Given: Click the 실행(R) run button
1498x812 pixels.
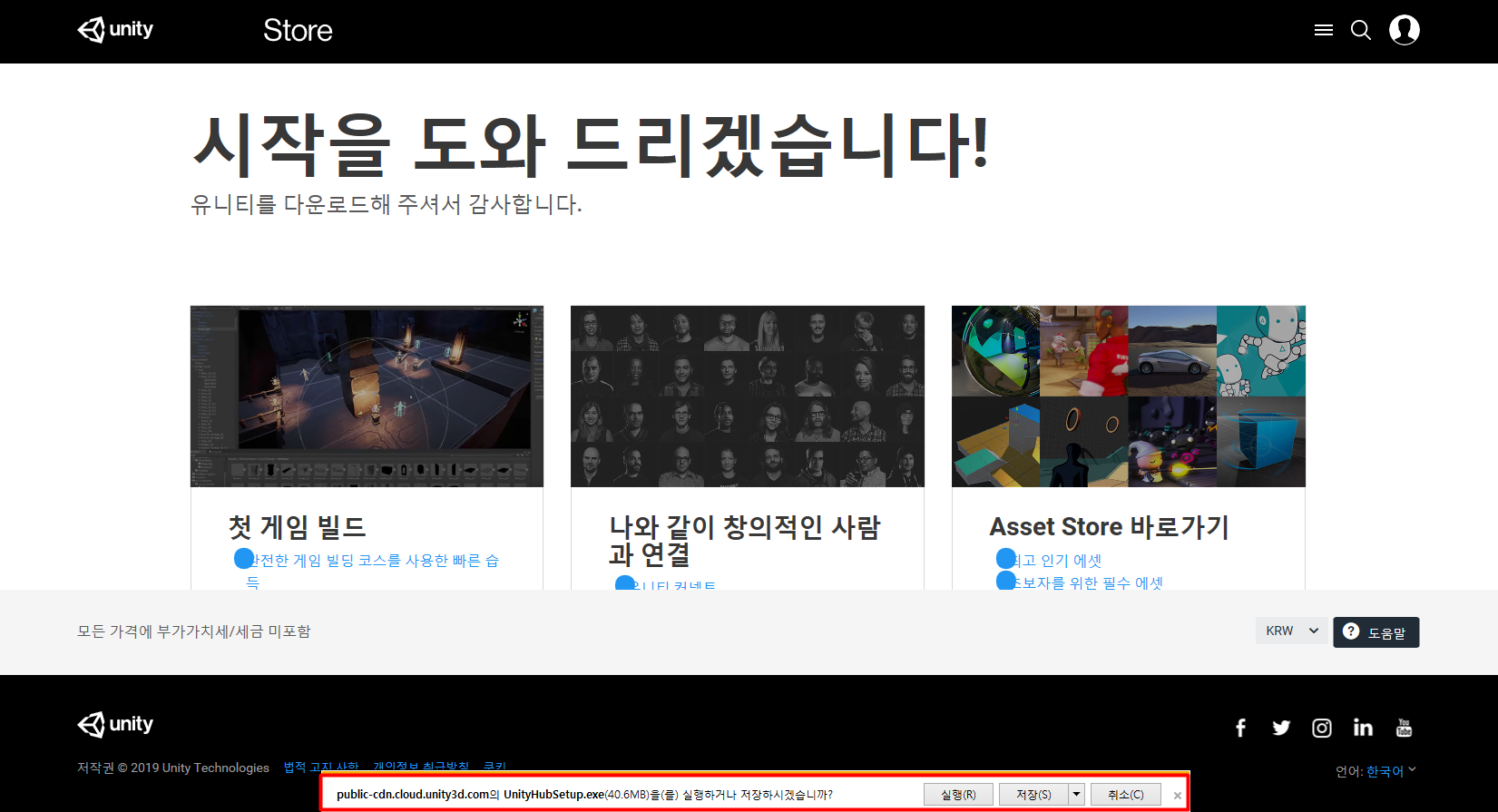Looking at the screenshot, I should point(958,795).
